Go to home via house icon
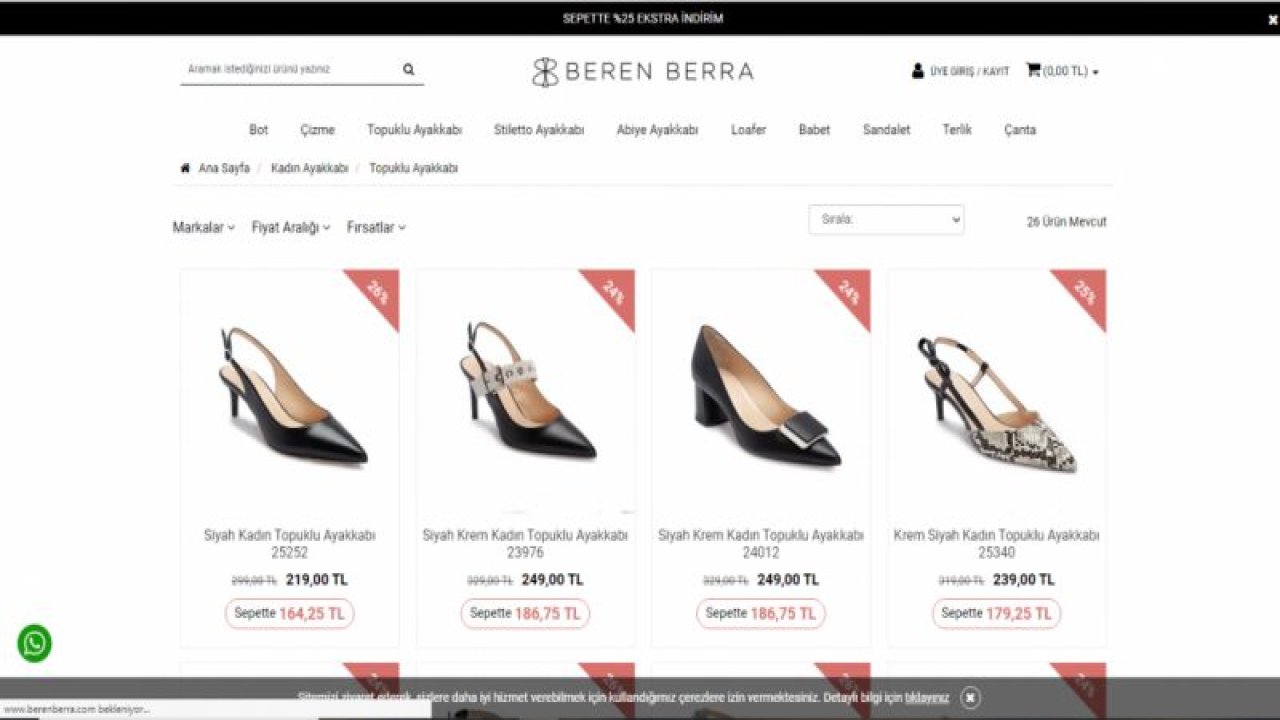 point(185,168)
